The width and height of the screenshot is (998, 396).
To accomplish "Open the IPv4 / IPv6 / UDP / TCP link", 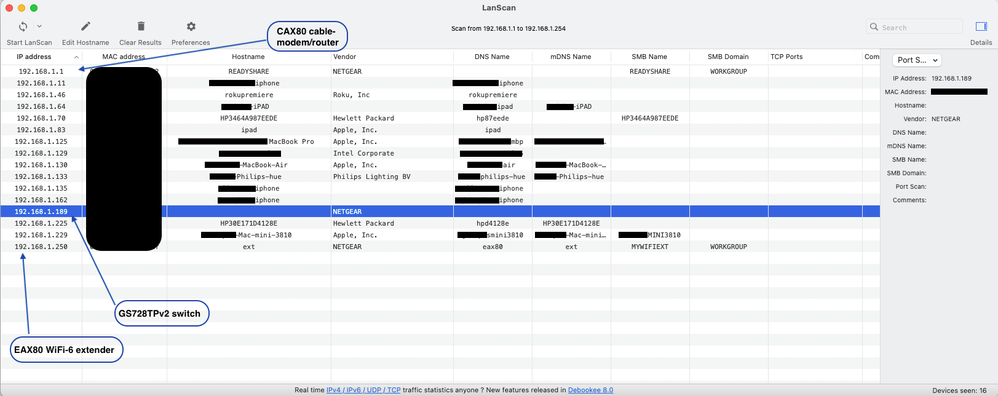I will tap(363, 390).
